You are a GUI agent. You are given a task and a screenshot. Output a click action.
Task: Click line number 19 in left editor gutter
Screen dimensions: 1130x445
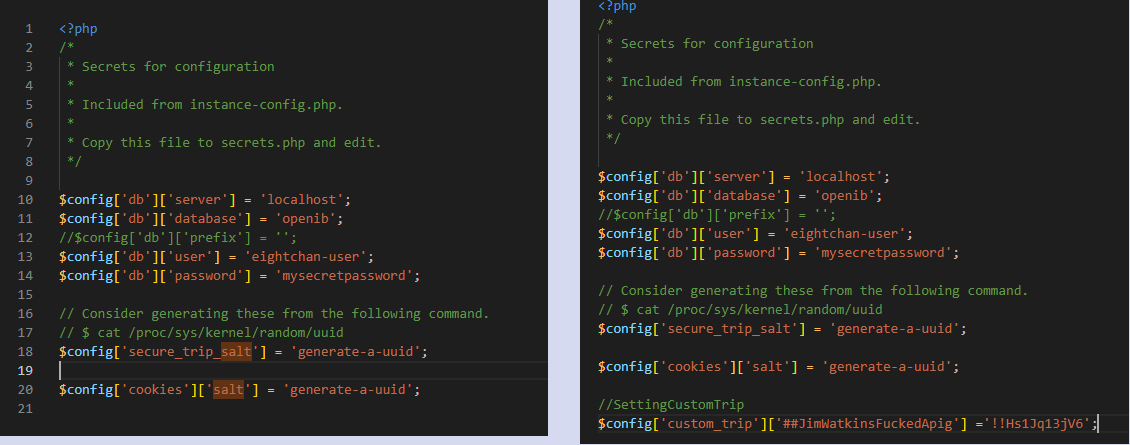coord(25,371)
